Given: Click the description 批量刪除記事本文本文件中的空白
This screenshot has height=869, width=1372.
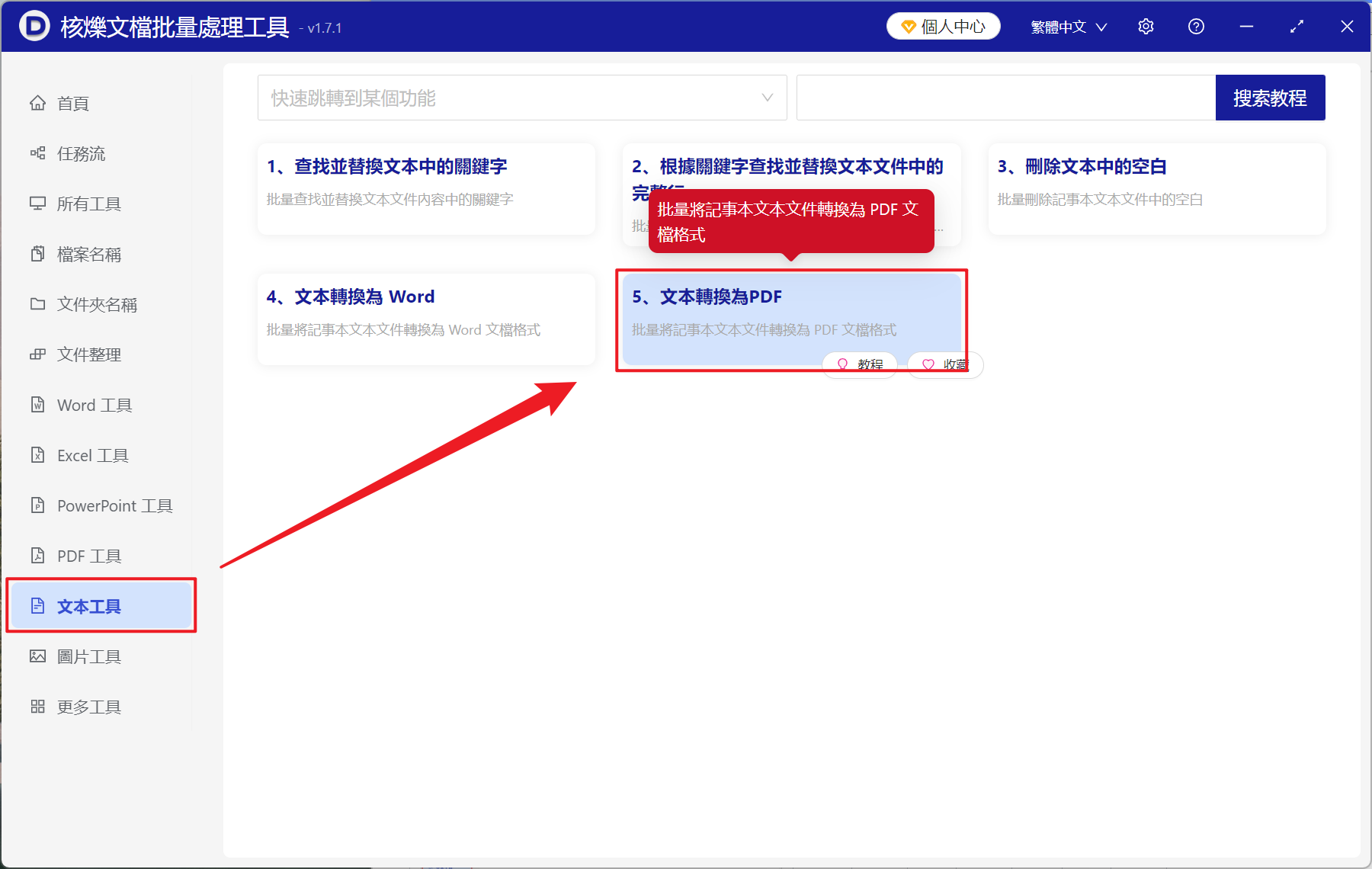Looking at the screenshot, I should [1100, 200].
